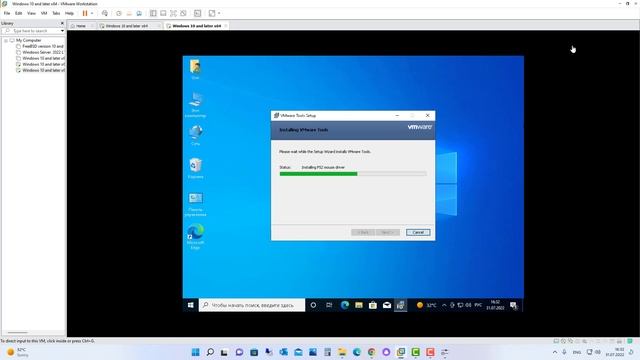Screen dimensions: 640x360
Task: Click the green installation progress bar
Action: pos(318,174)
